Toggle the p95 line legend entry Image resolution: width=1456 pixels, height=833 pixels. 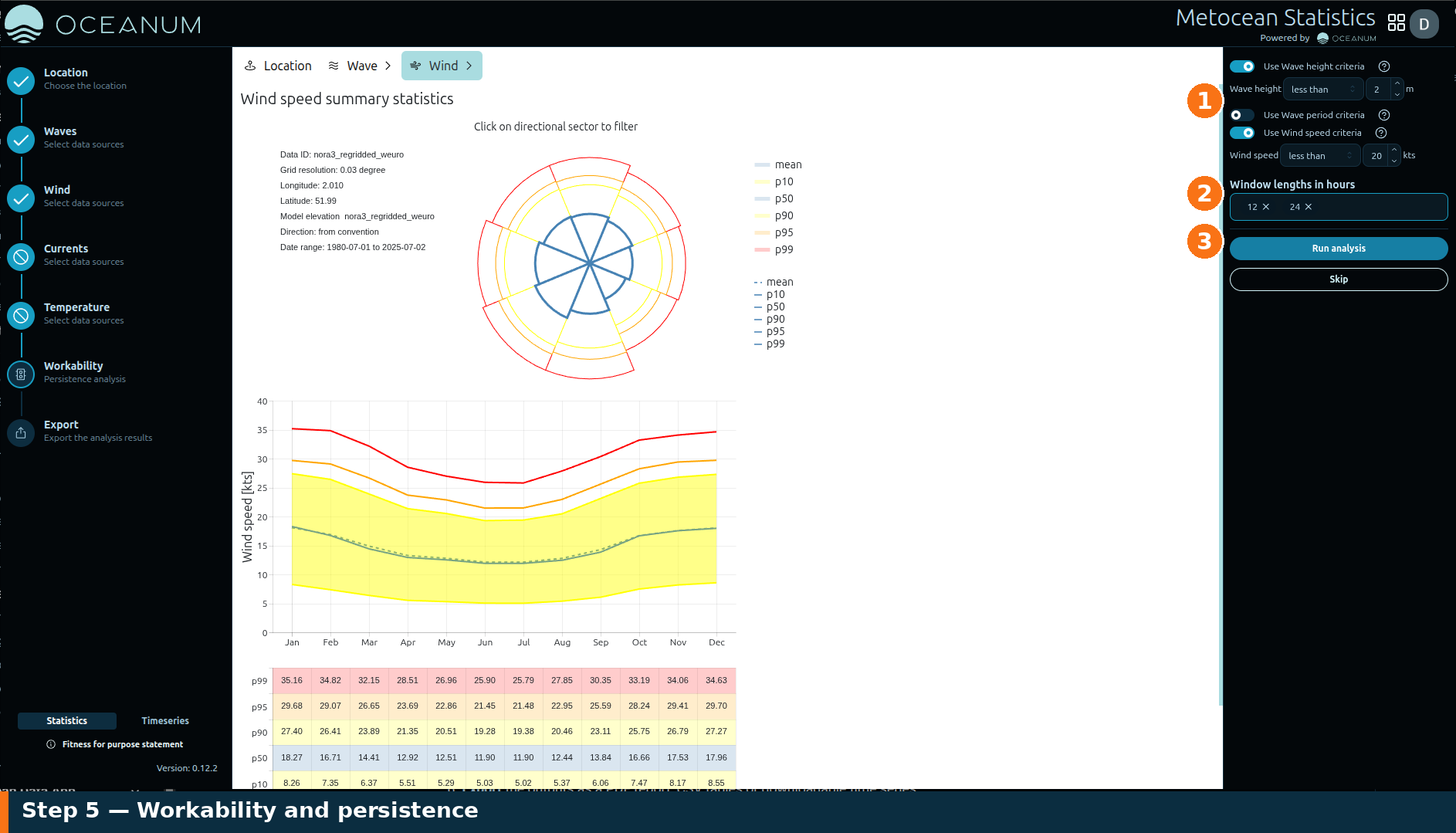coord(770,331)
